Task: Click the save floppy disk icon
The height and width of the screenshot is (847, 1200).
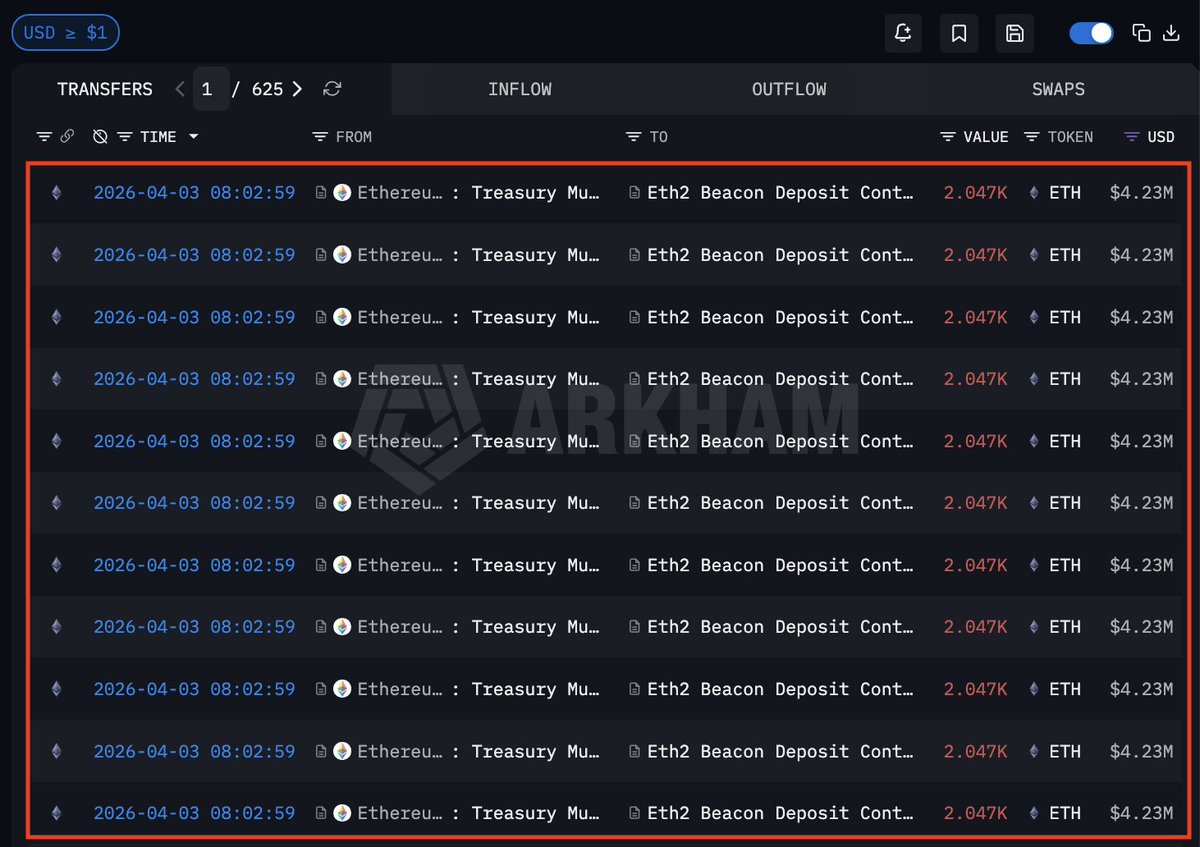Action: click(1014, 33)
